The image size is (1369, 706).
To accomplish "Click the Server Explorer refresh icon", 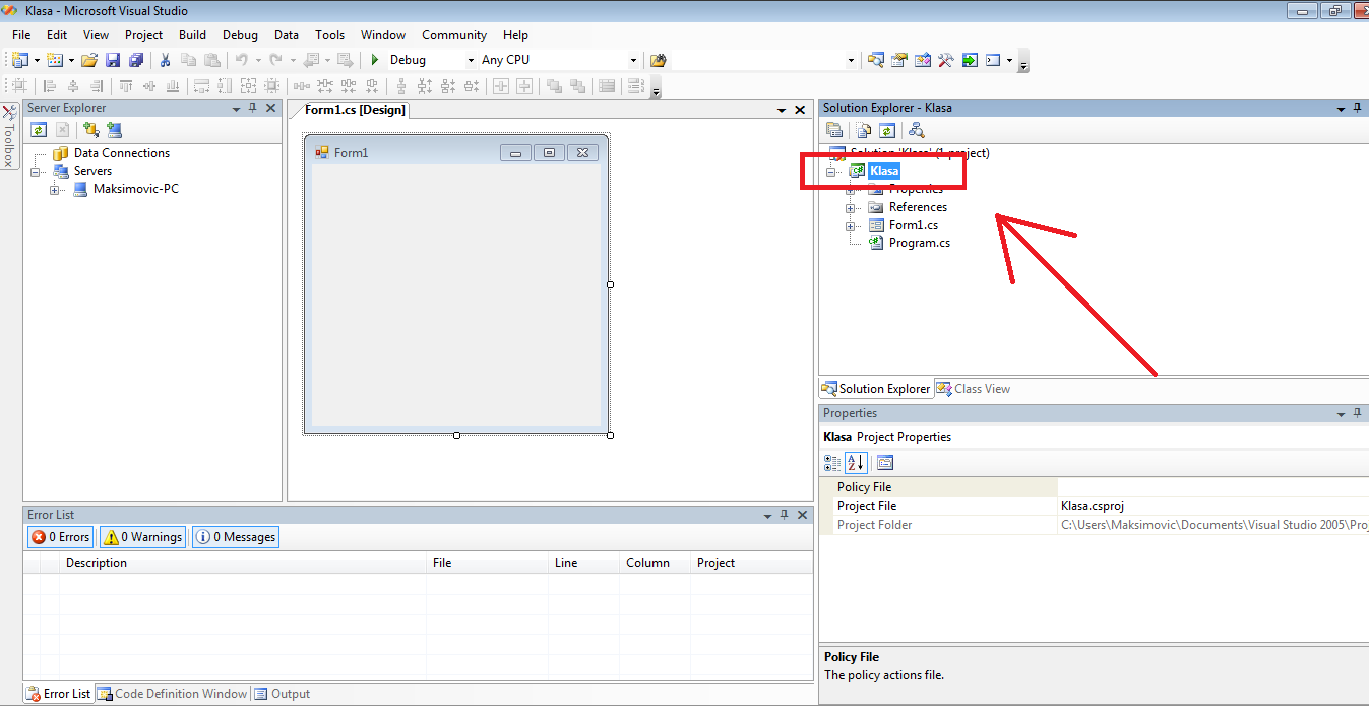I will pyautogui.click(x=38, y=130).
